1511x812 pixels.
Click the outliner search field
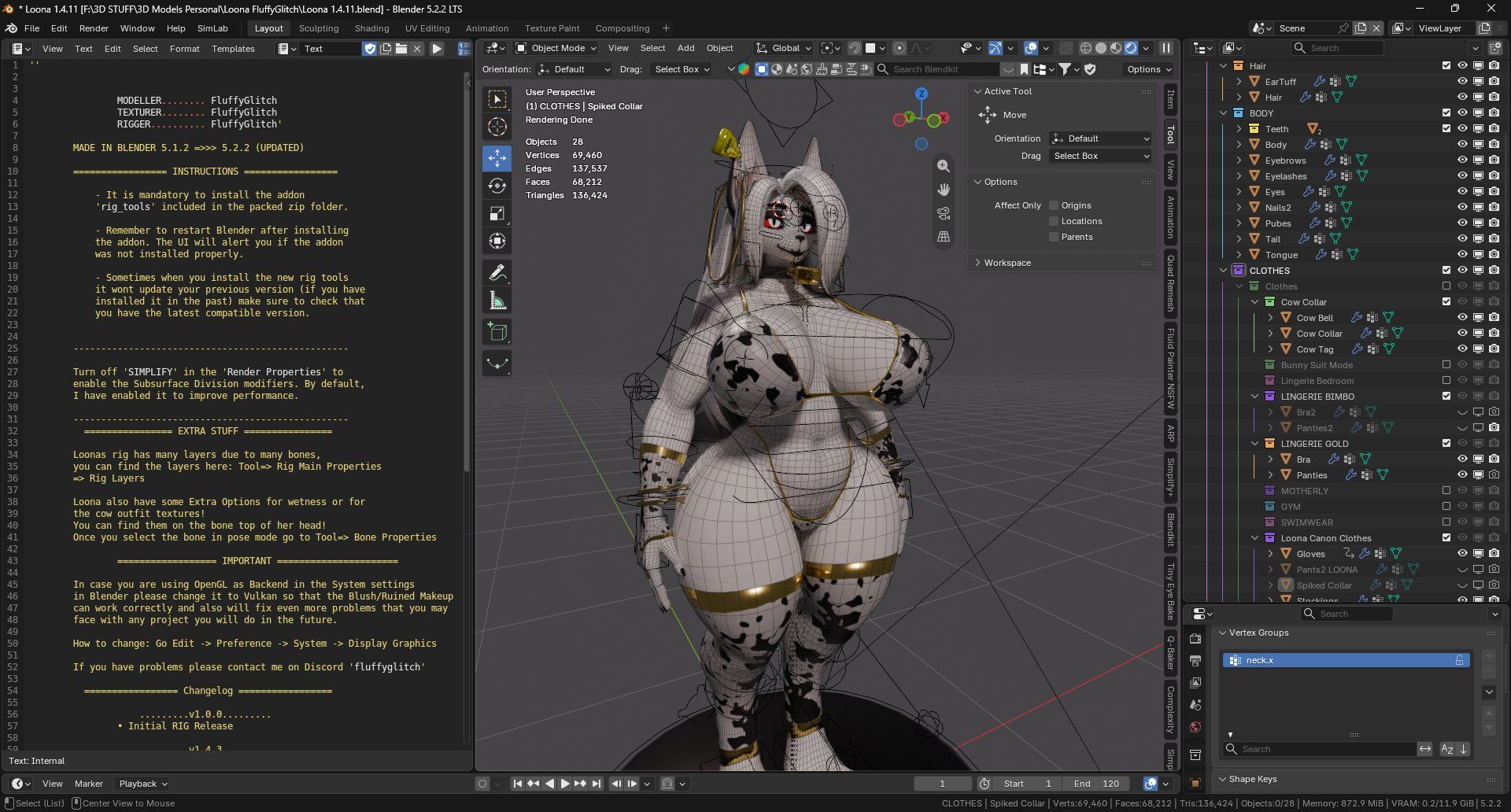coord(1339,48)
